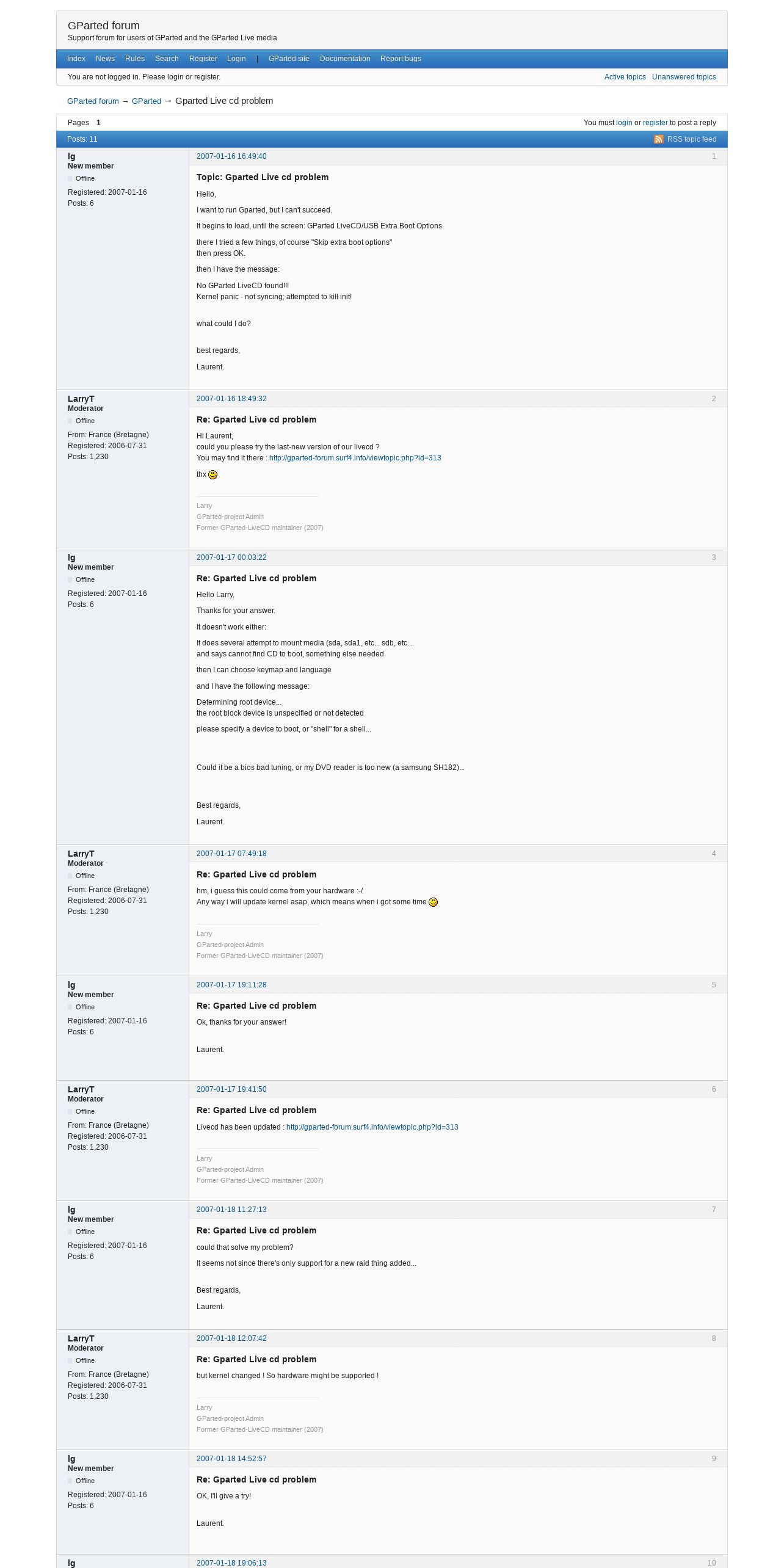View Active topics
The width and height of the screenshot is (784, 1568).
(x=625, y=77)
